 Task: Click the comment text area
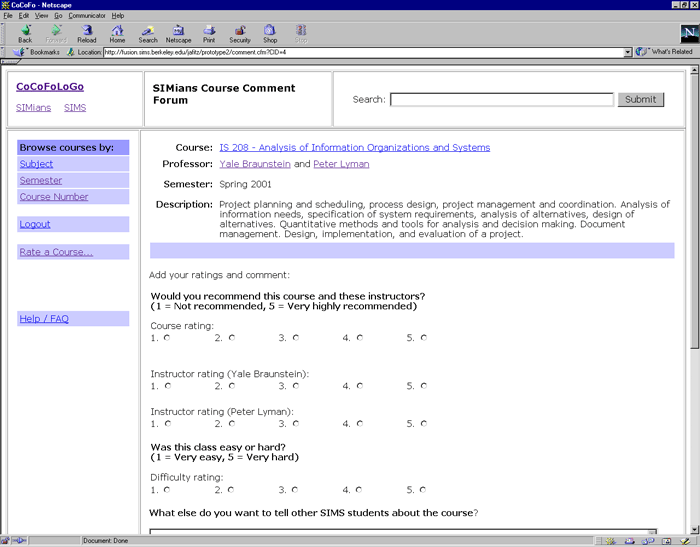[403, 531]
